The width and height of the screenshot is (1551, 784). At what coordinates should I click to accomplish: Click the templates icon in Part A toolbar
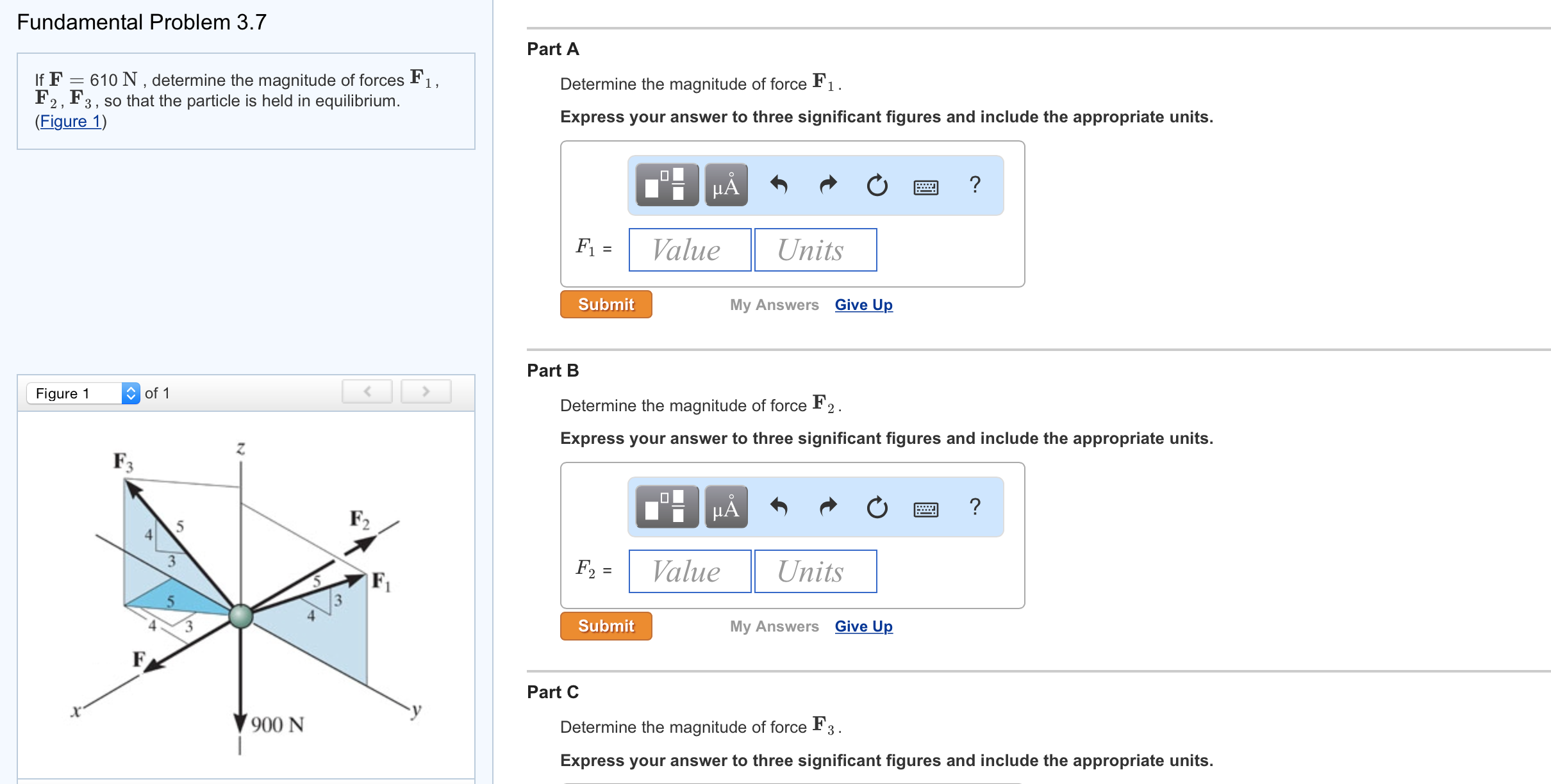click(x=667, y=185)
